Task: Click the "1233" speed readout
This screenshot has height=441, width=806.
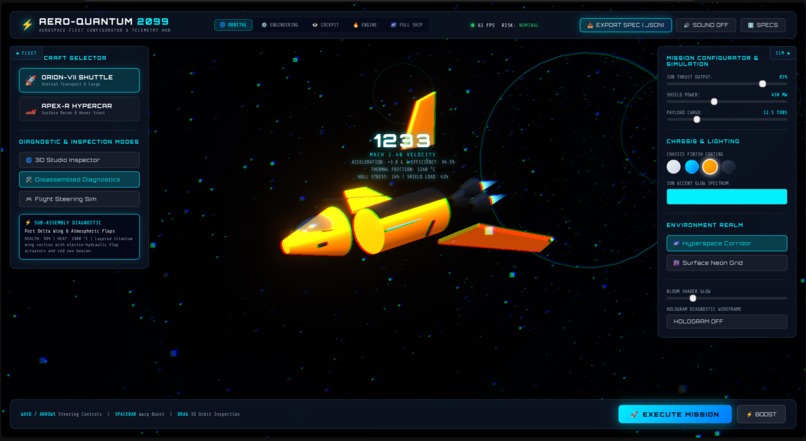Action: (402, 140)
